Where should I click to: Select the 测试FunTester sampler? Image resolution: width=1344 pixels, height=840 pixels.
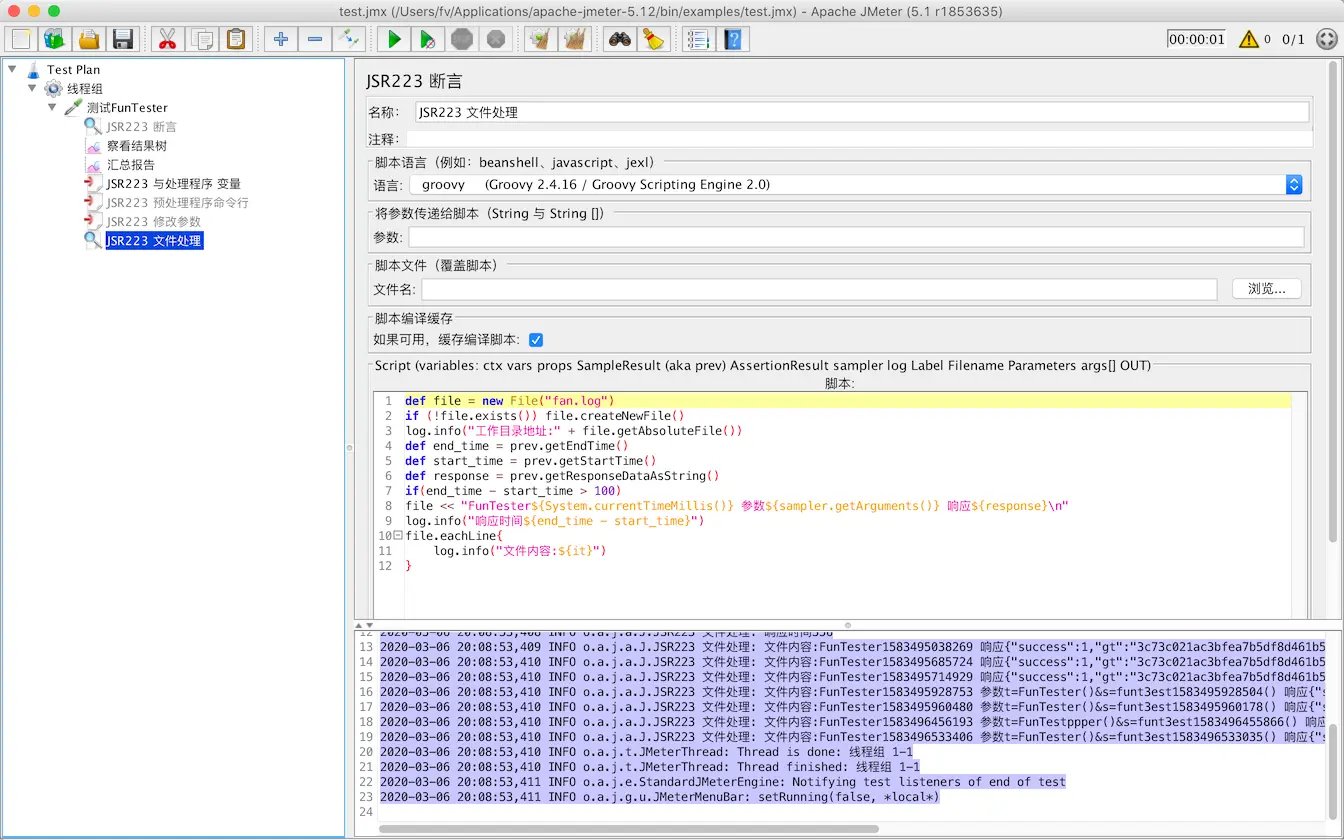[127, 108]
